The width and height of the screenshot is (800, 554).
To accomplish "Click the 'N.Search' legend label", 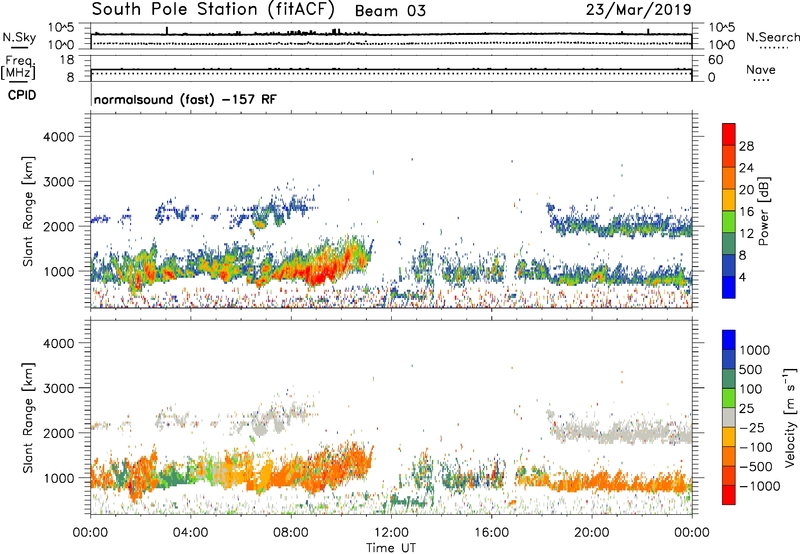I will point(772,37).
